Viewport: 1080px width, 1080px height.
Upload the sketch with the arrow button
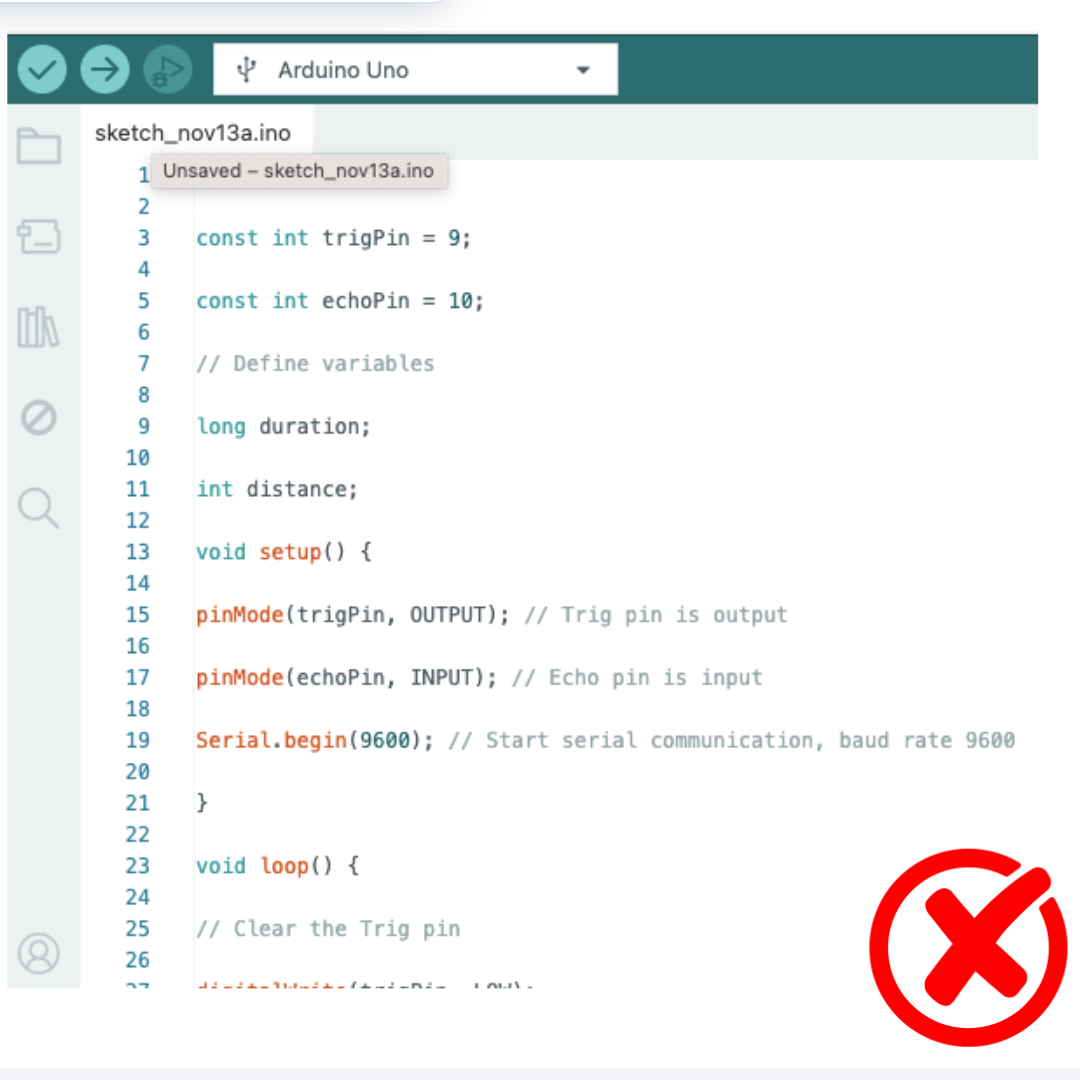click(105, 70)
